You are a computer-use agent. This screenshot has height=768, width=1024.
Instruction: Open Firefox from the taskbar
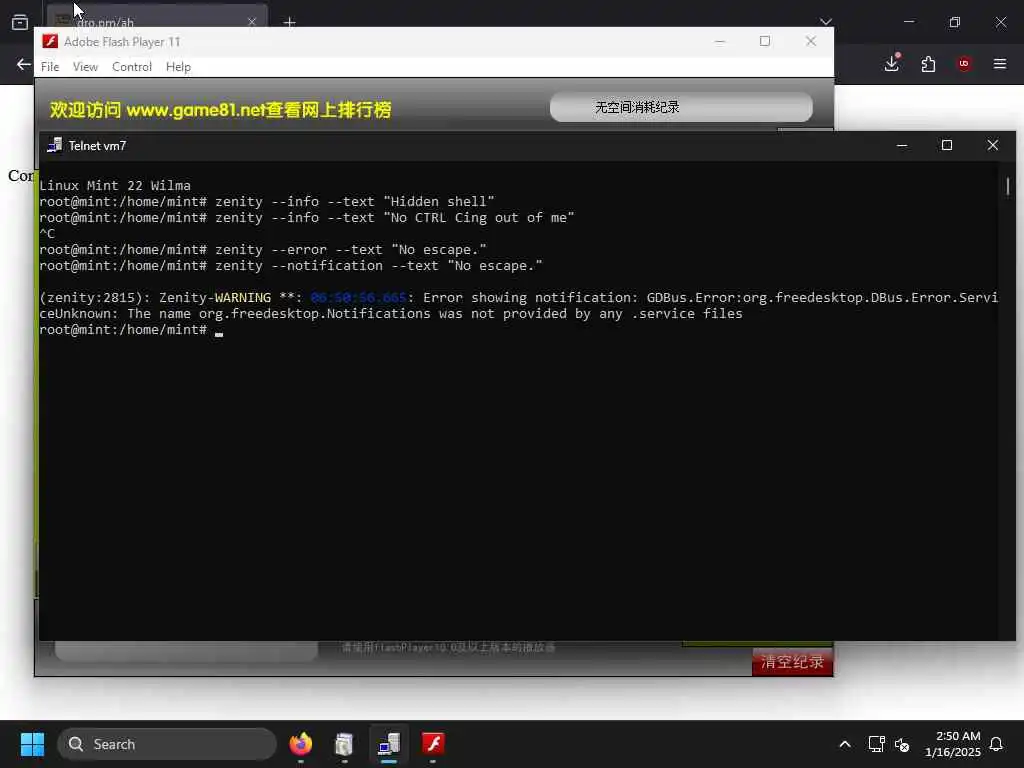(x=300, y=744)
